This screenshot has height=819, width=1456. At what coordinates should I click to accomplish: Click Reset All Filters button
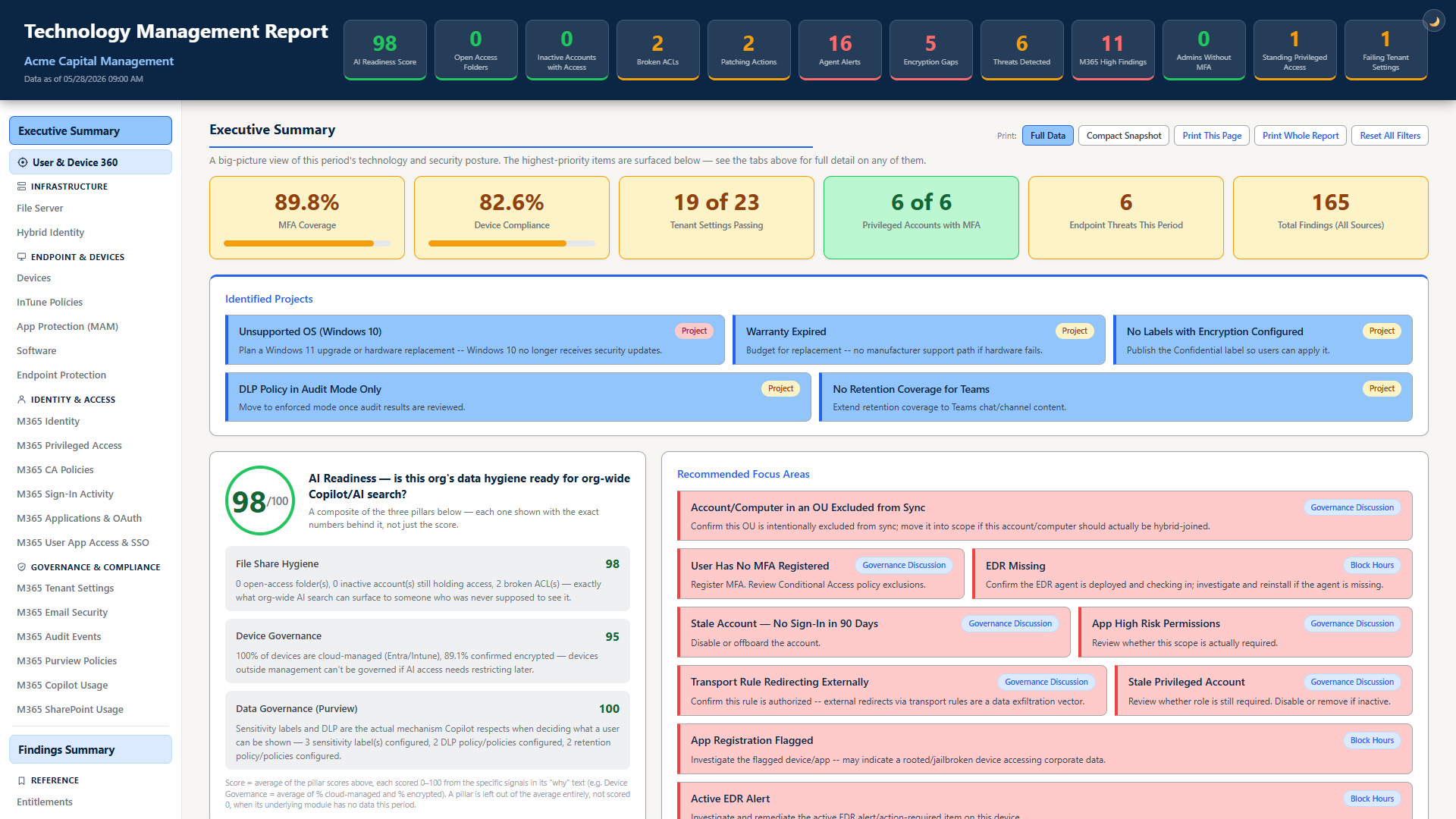[1390, 136]
